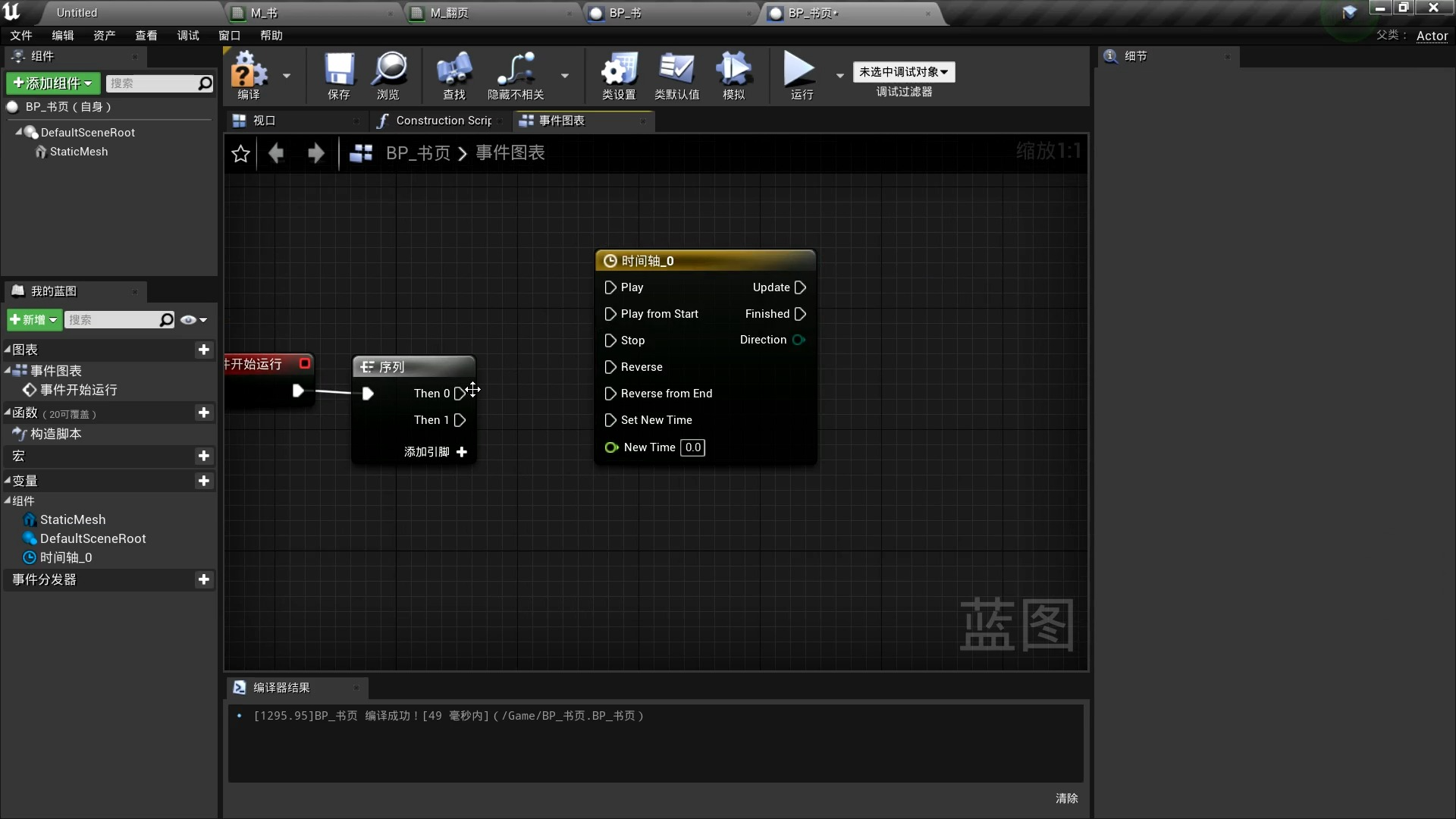The height and width of the screenshot is (819, 1456).
Task: Click Add Pin (添加引脚) on Sequence node
Action: pos(436,452)
